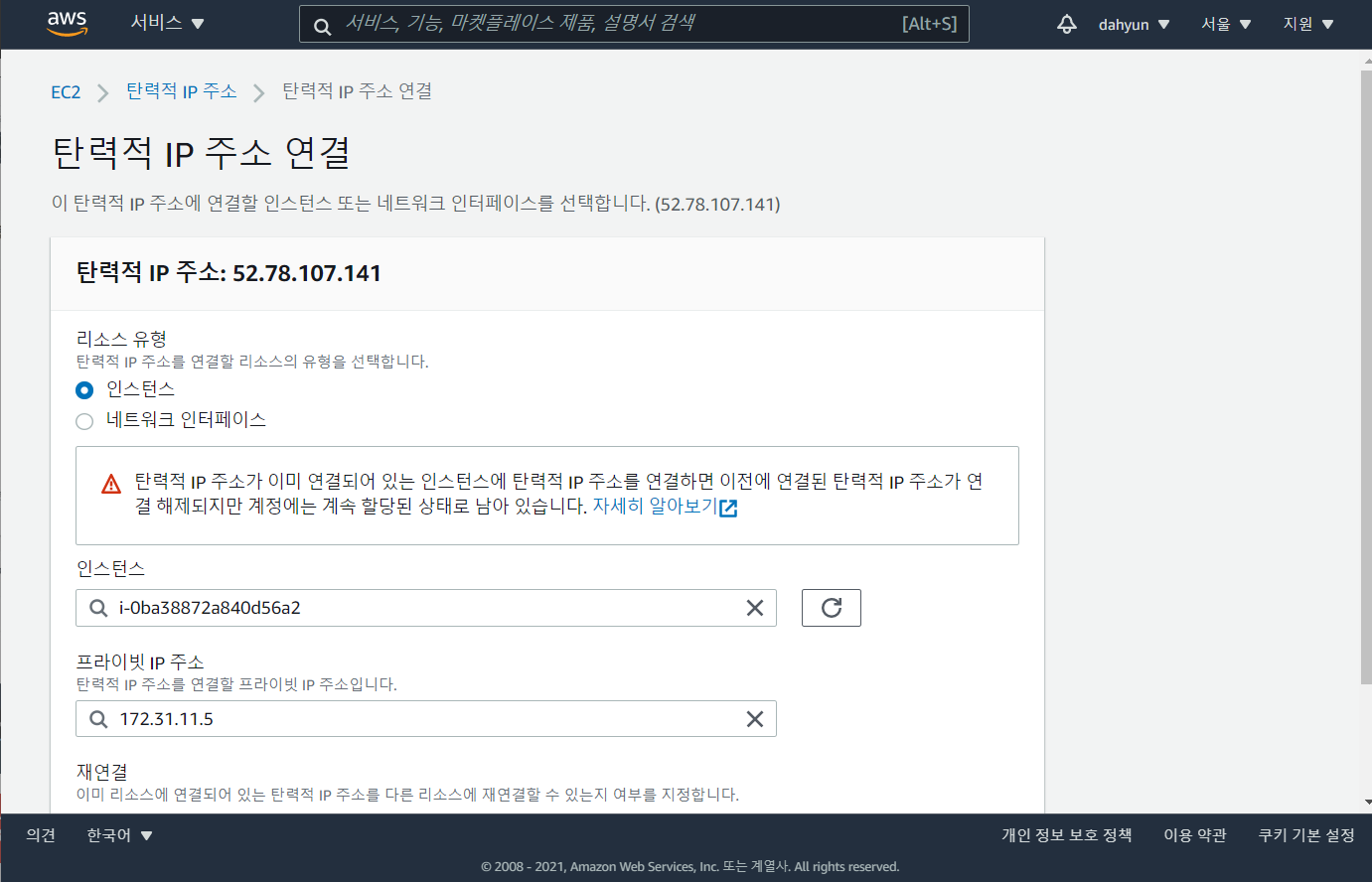This screenshot has width=1372, height=882.
Task: Open 이용 약관 terms link
Action: click(1195, 835)
